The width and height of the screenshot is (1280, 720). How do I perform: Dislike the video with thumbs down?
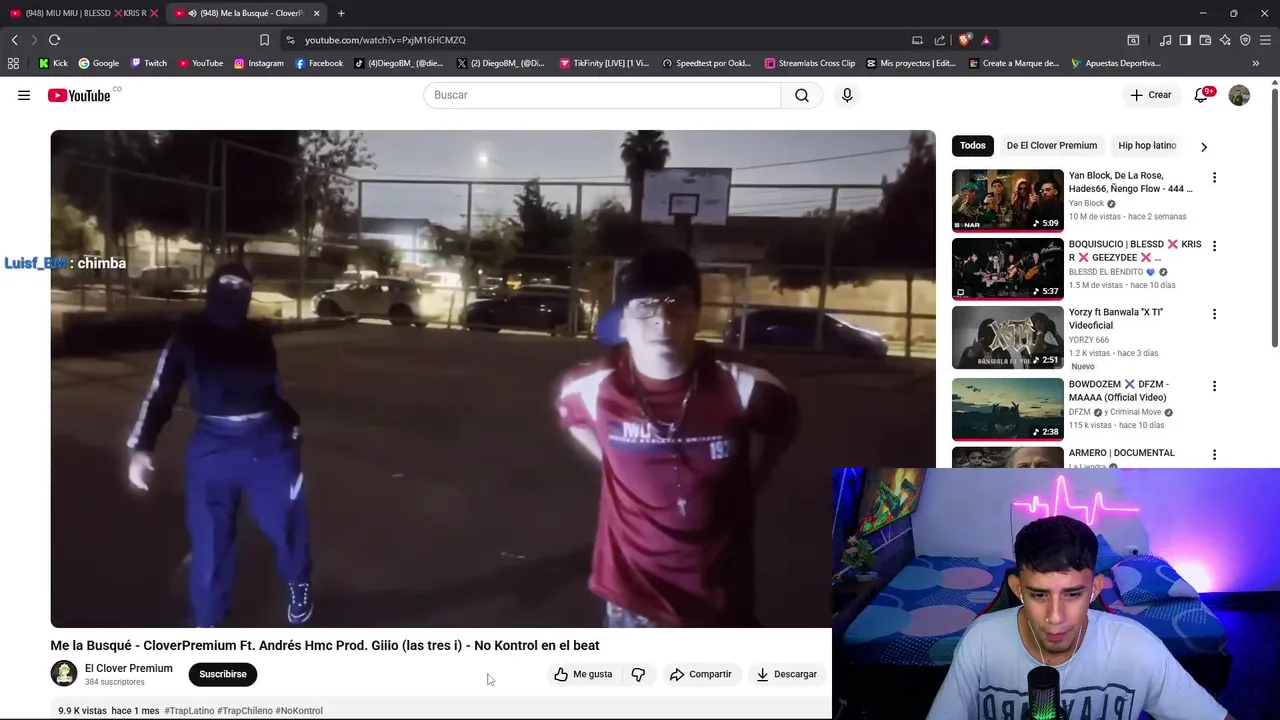(638, 674)
